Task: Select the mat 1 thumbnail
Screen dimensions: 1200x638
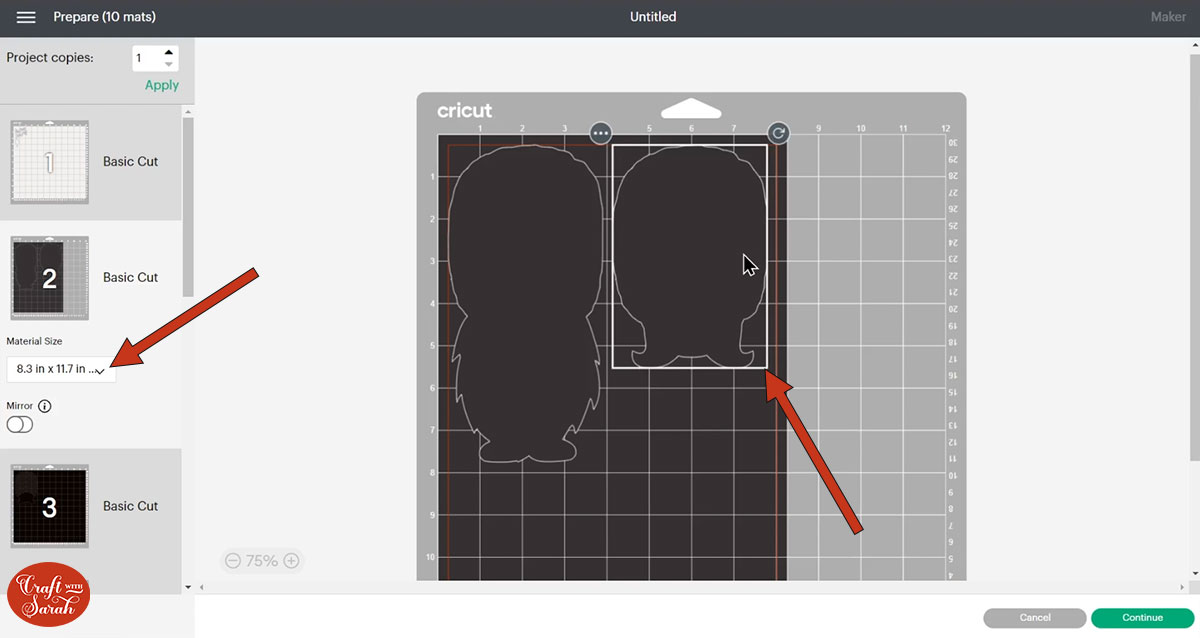Action: point(49,161)
